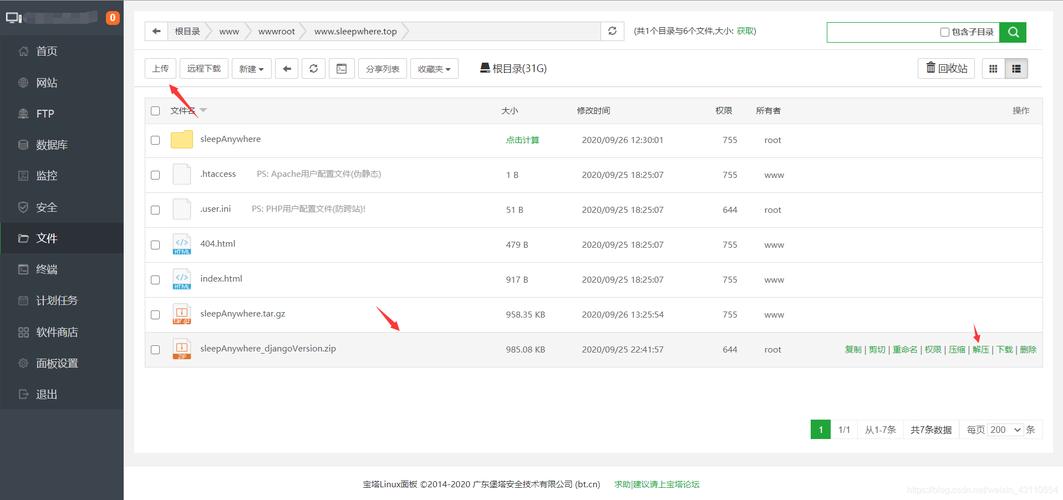Open the 收藏夹 dropdown
The image size is (1063, 500).
click(x=434, y=68)
